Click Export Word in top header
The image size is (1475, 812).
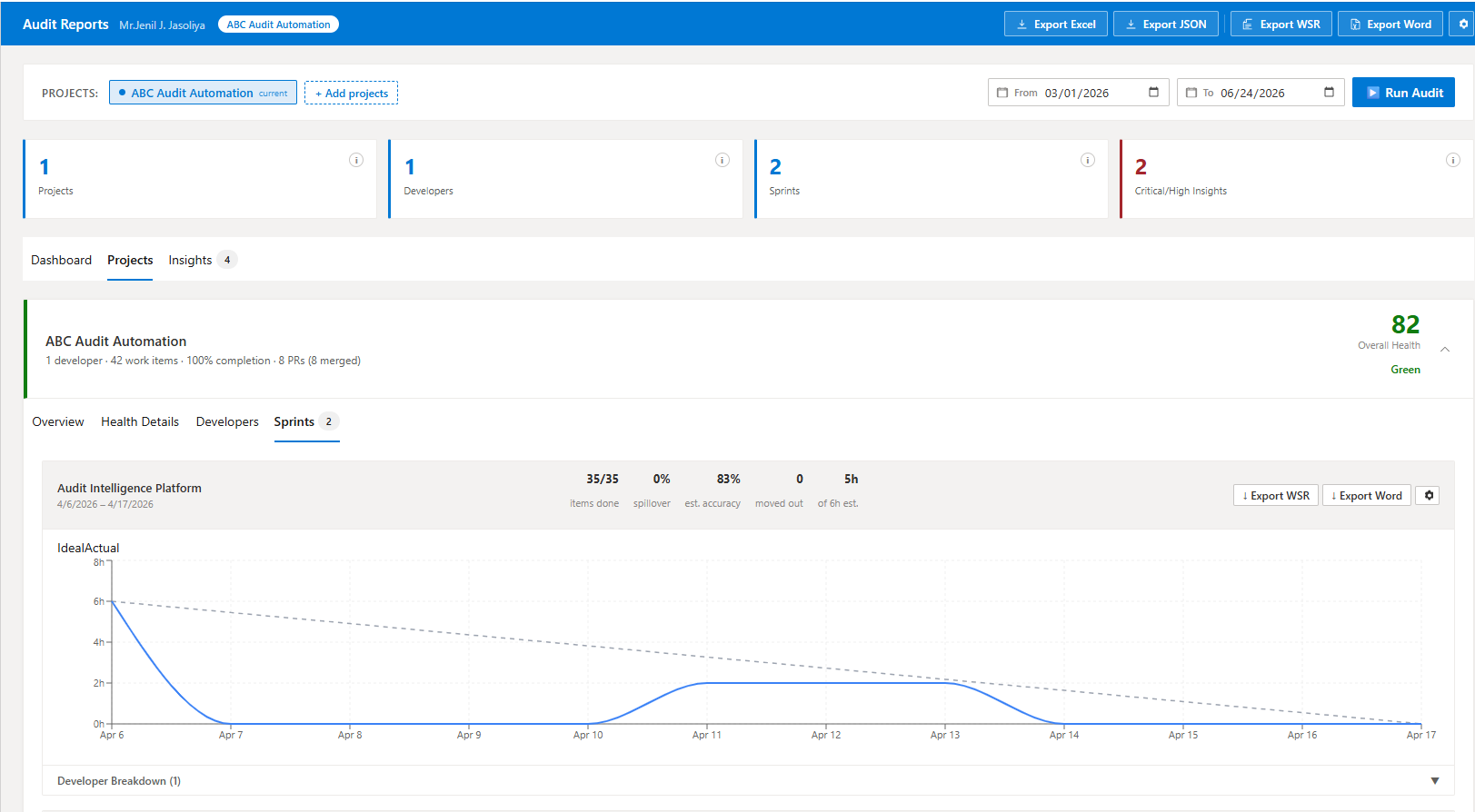coord(1390,25)
